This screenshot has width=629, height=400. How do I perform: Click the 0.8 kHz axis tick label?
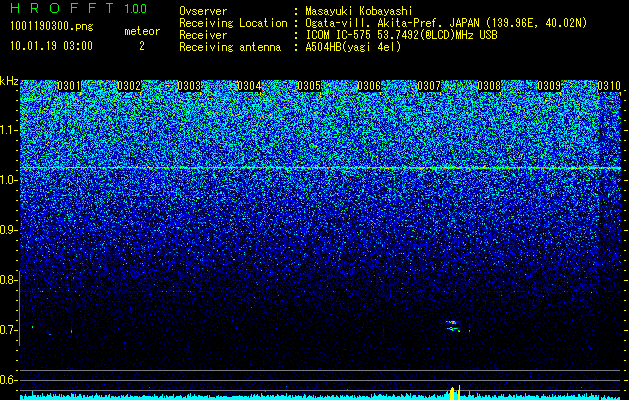coord(9,280)
